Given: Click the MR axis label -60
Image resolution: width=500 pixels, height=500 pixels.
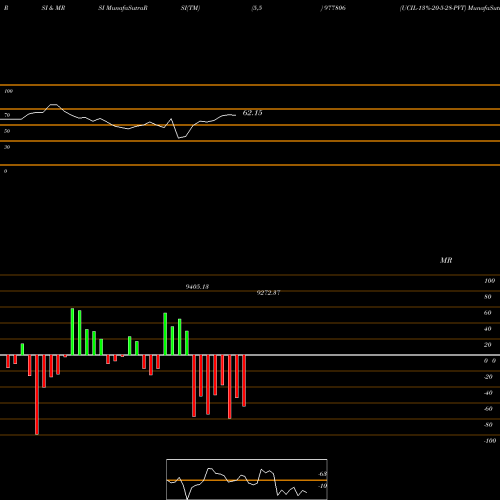Looking at the screenshot, I should [x=488, y=409].
